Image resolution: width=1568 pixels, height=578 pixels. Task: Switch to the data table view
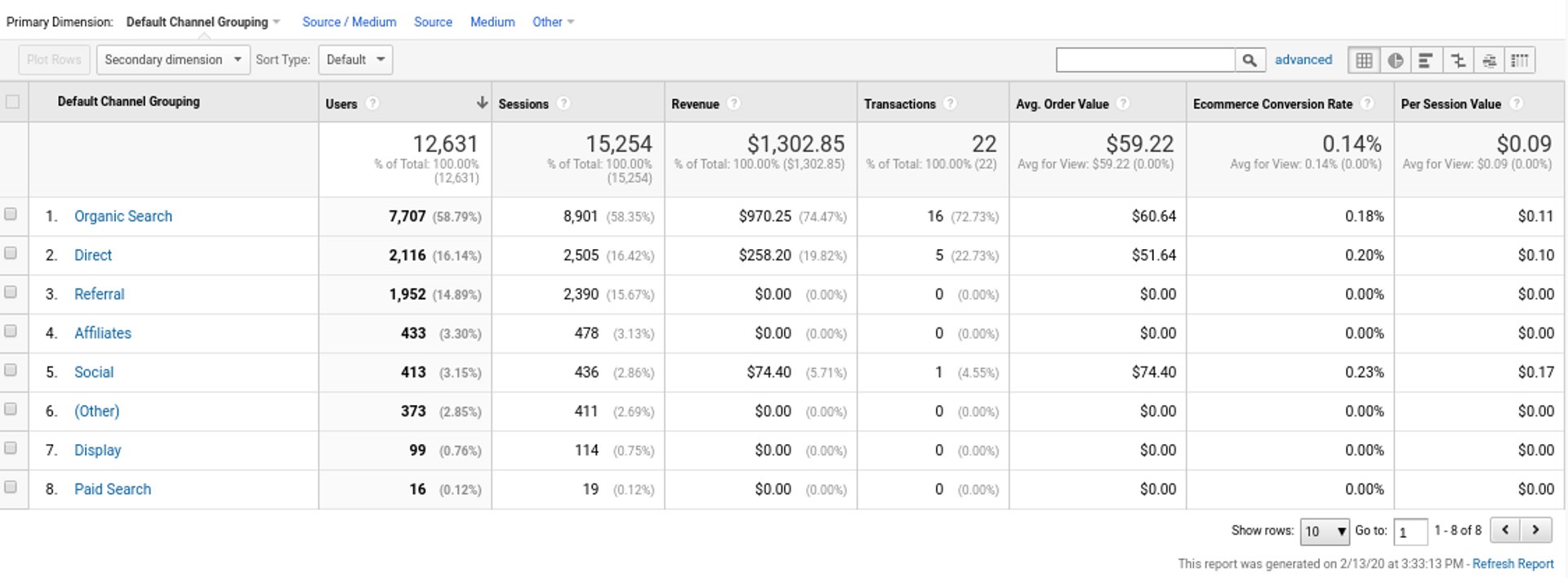coord(1363,60)
